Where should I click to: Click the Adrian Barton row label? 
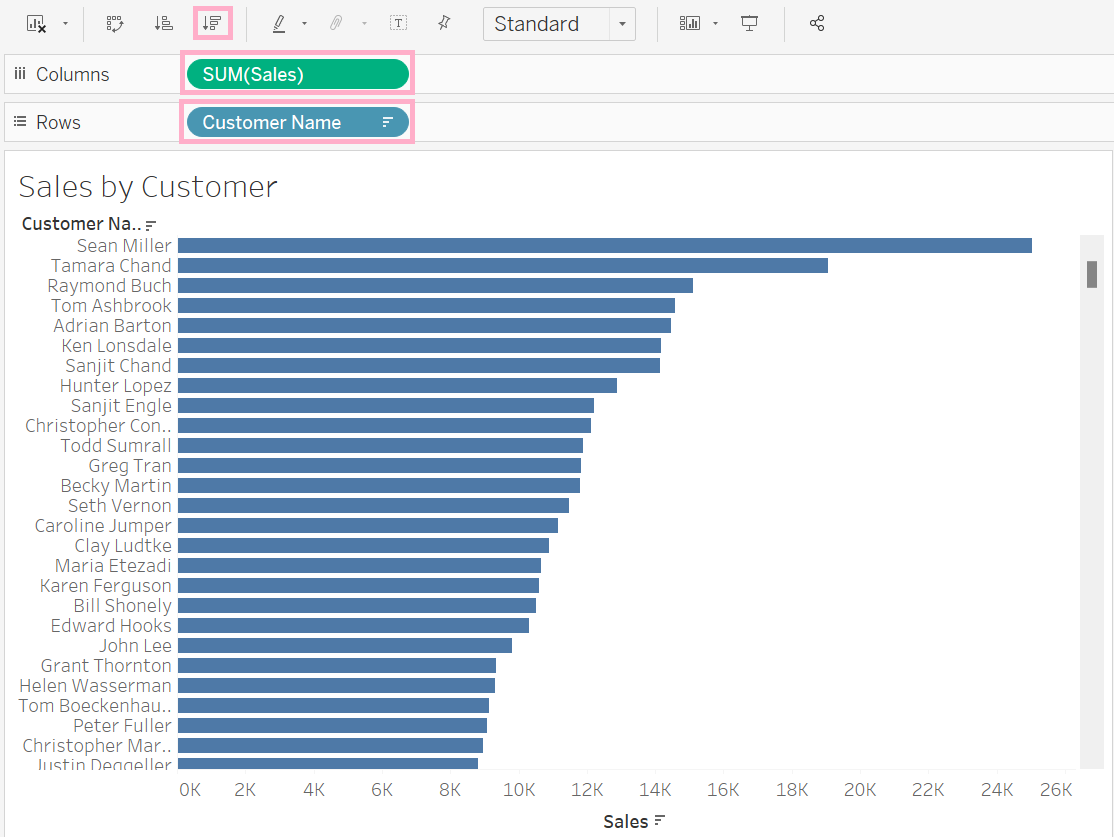click(x=113, y=325)
